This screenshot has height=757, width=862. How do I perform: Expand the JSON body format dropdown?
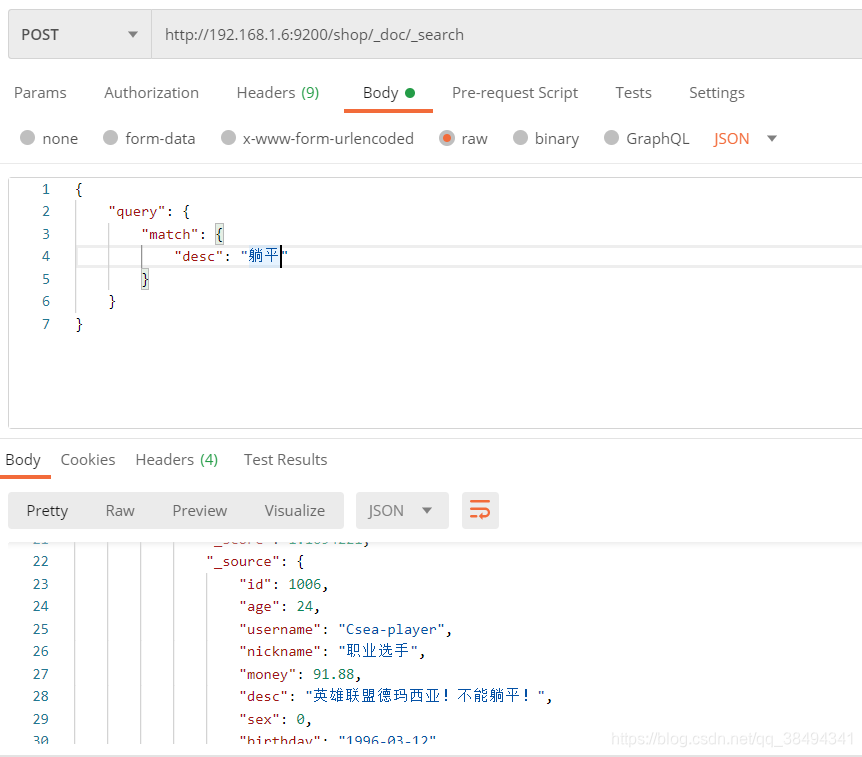[745, 139]
